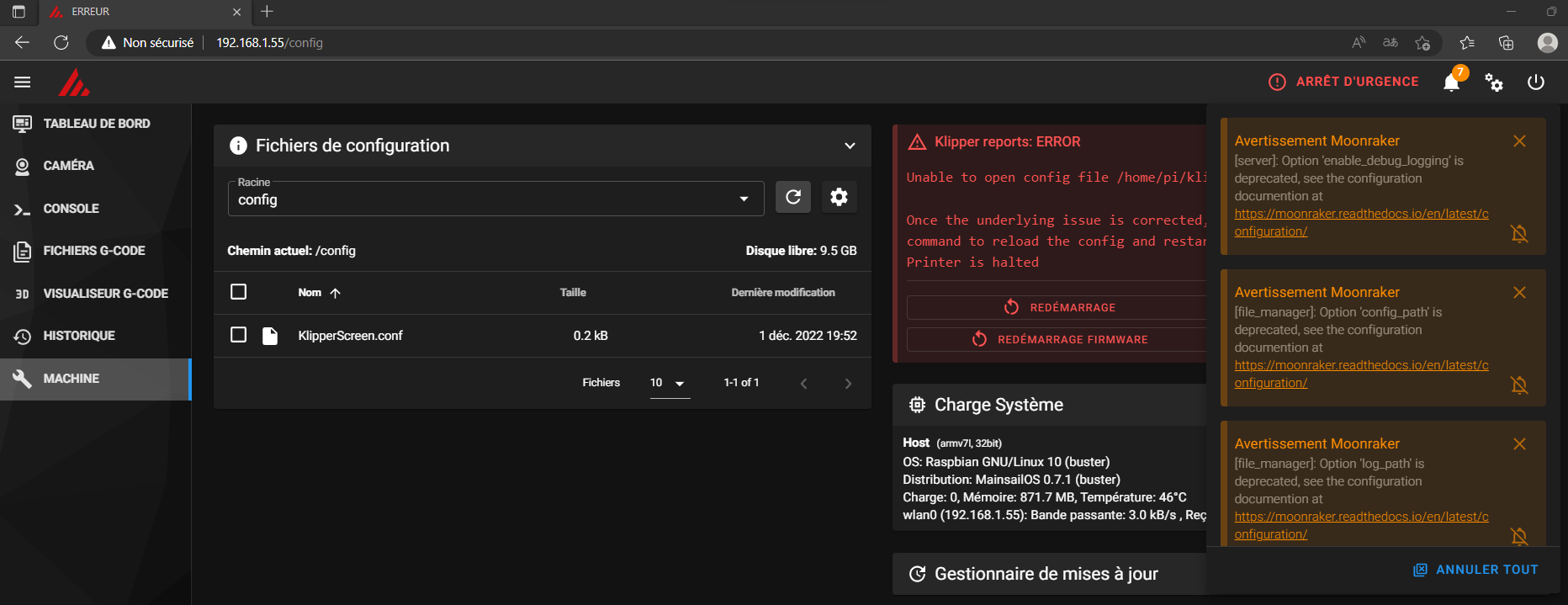The image size is (1568, 605).
Task: Click REDÉMARRAGE to restart Klipper
Action: point(1058,307)
